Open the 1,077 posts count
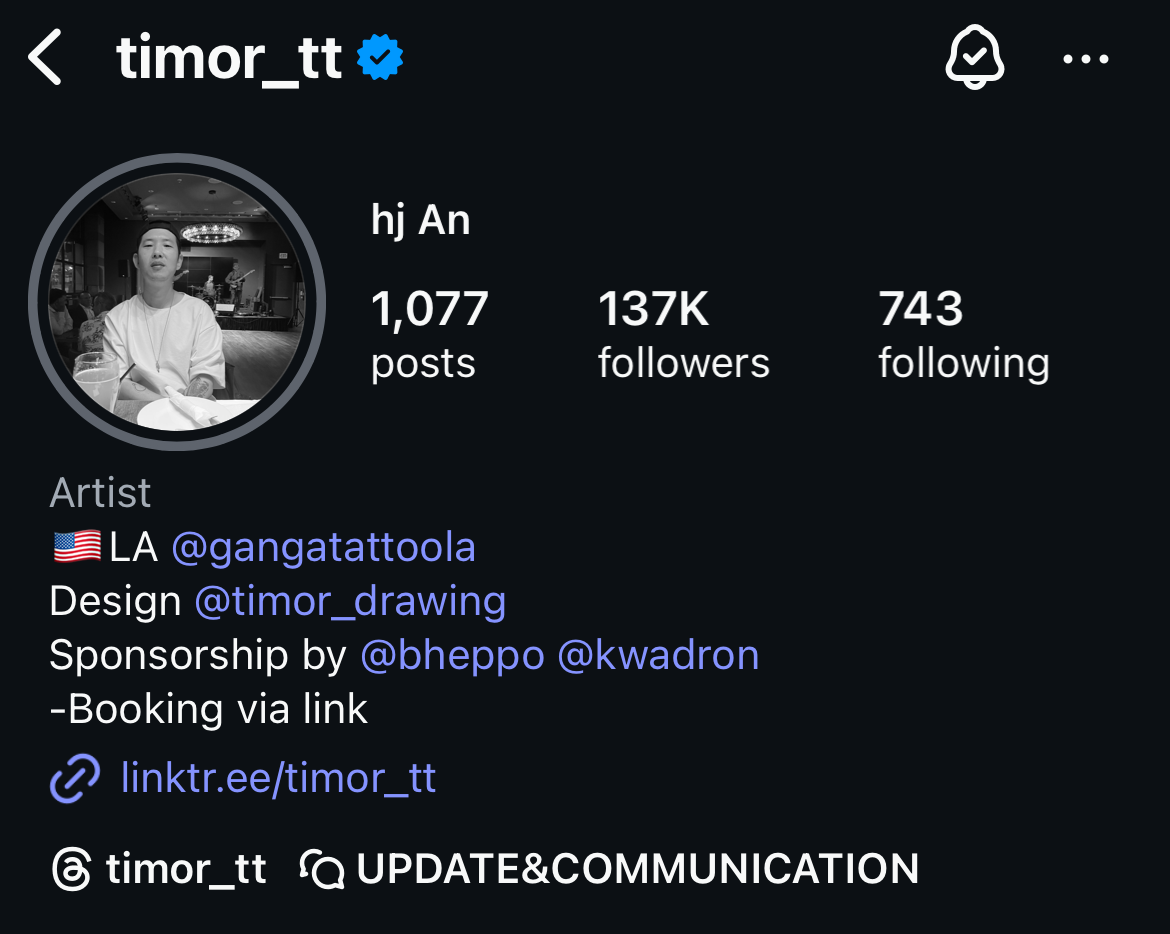1170x934 pixels. point(430,335)
